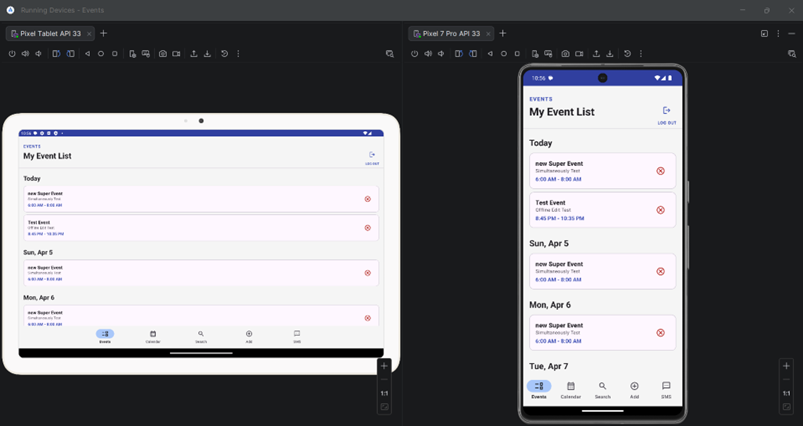Viewport: 803px width, 426px height.
Task: Open more options menu in Pixel 7 Pro toolbar
Action: (x=641, y=54)
